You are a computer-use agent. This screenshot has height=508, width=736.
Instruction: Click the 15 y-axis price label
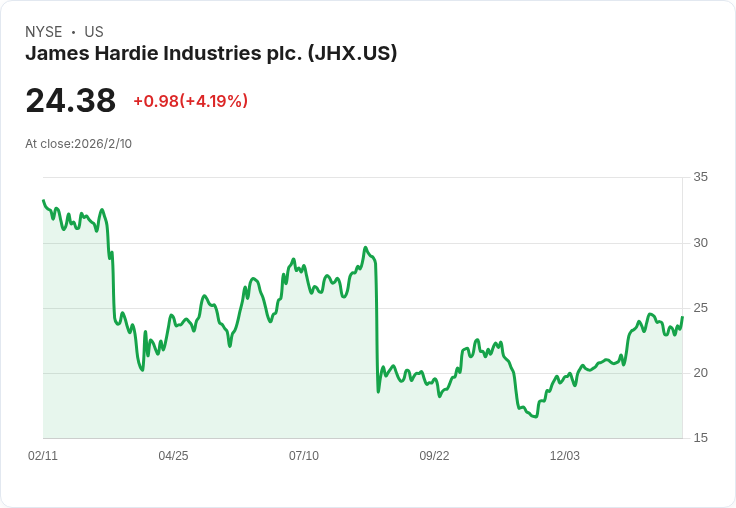[700, 438]
